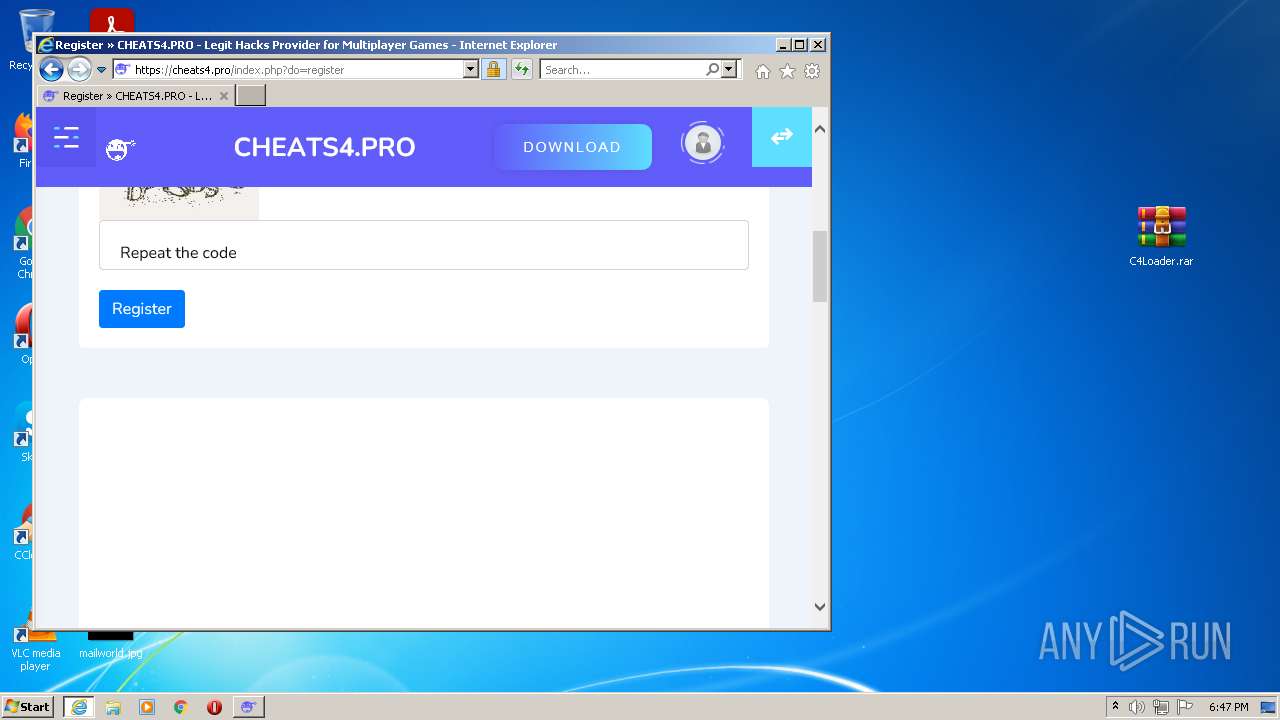Open a new blank tab
The image size is (1280, 720).
click(x=250, y=96)
